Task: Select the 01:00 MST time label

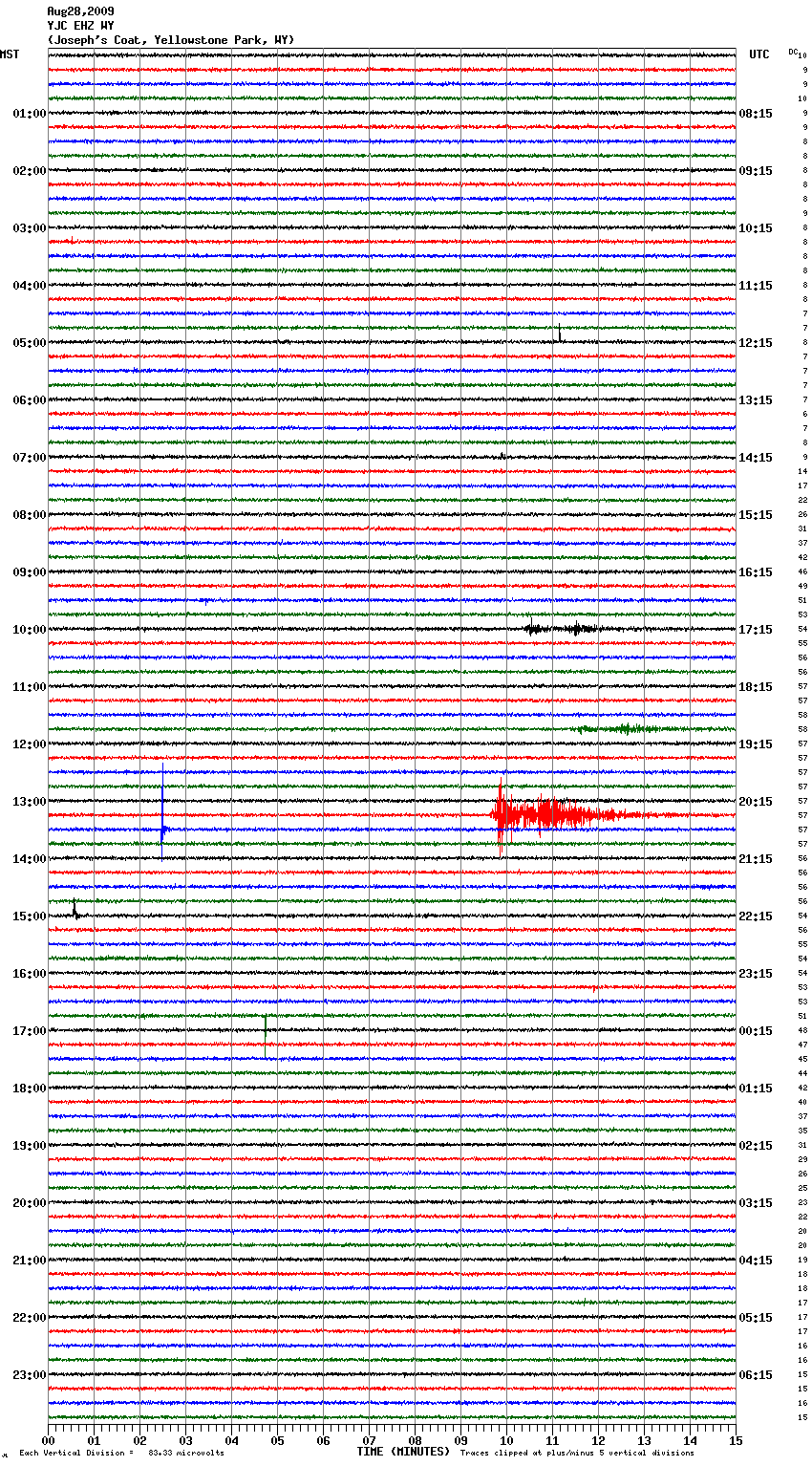Action: (x=30, y=114)
